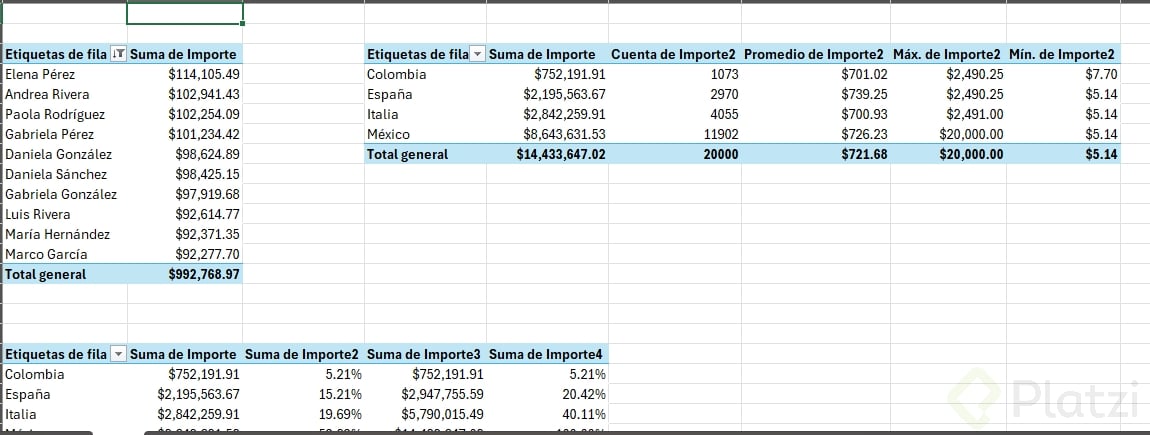This screenshot has width=1150, height=435.
Task: Click the Suma de Importe3 header cell
Action: tap(424, 355)
